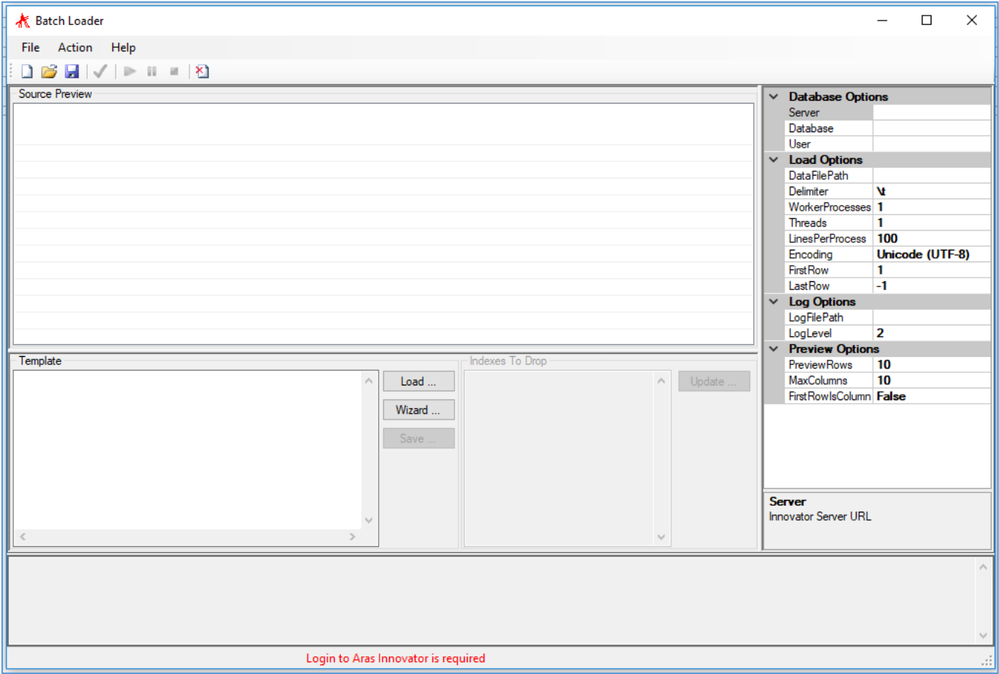This screenshot has height=674, width=999.
Task: Collapse the Preview Options section
Action: click(x=774, y=349)
